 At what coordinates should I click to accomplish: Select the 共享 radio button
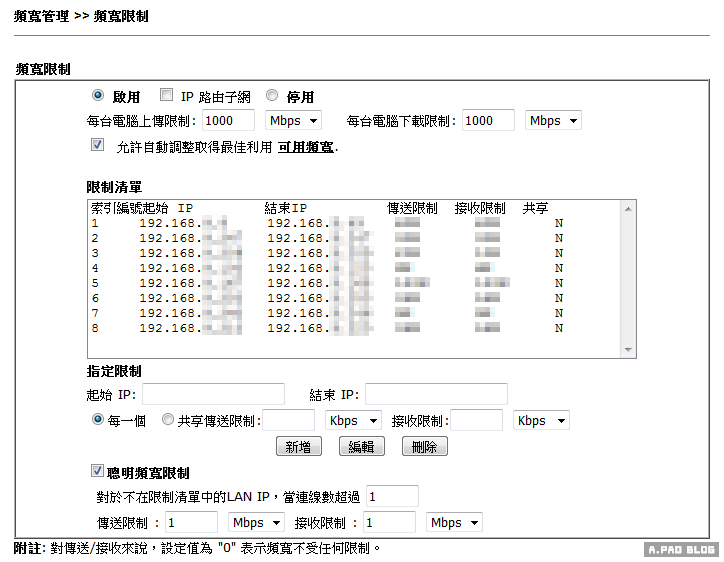click(168, 420)
